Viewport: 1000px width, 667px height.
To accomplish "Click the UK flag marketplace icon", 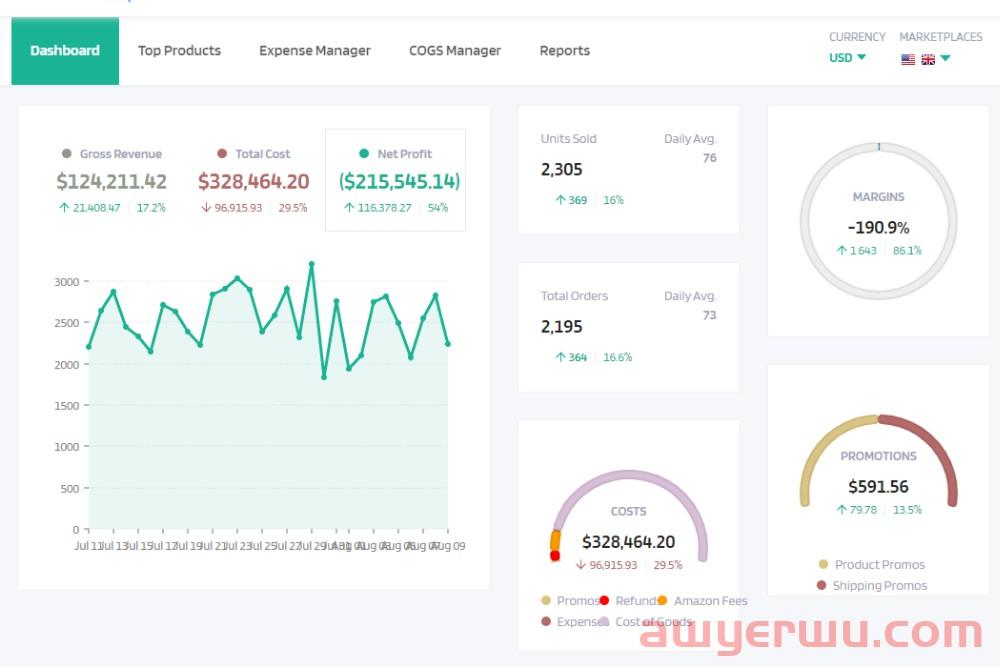I will pyautogui.click(x=928, y=59).
